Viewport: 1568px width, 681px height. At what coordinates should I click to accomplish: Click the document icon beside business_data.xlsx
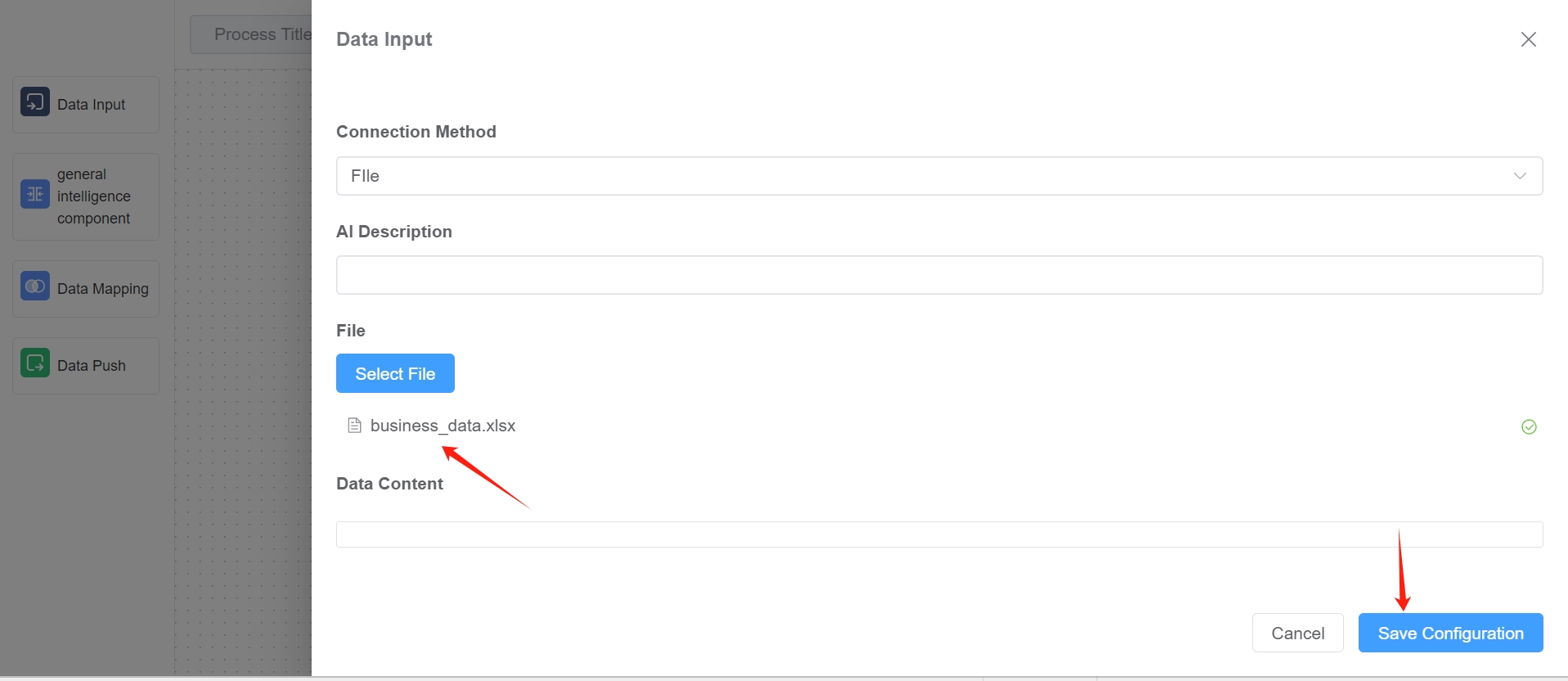click(x=353, y=425)
